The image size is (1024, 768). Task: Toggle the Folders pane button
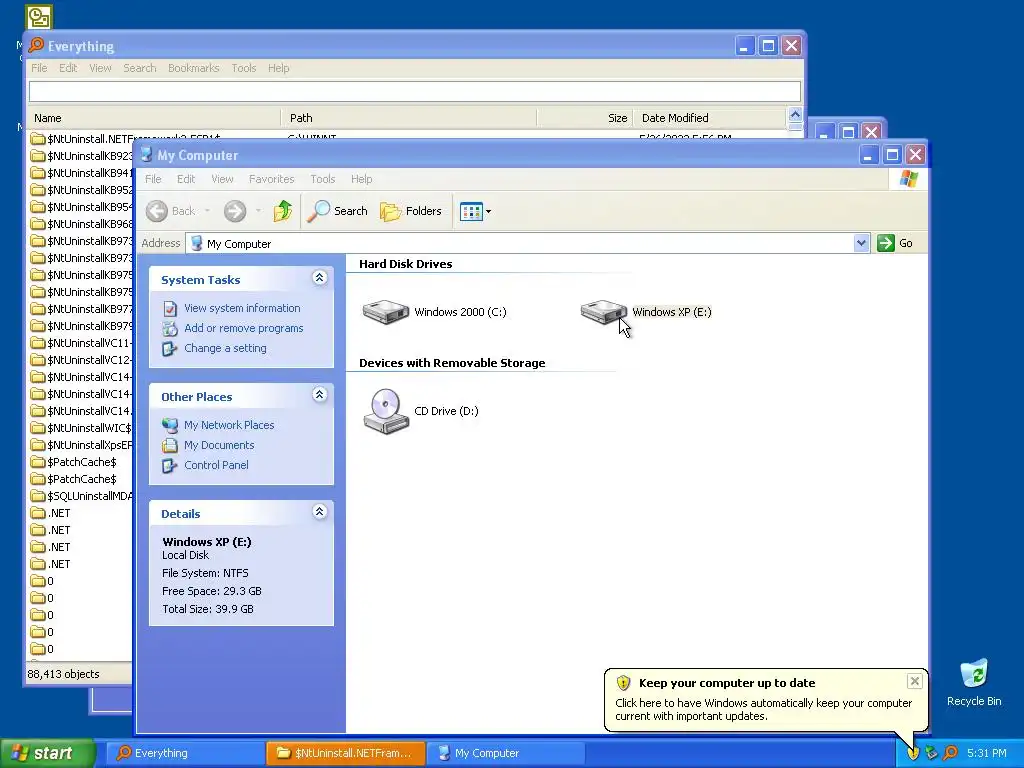click(x=411, y=211)
